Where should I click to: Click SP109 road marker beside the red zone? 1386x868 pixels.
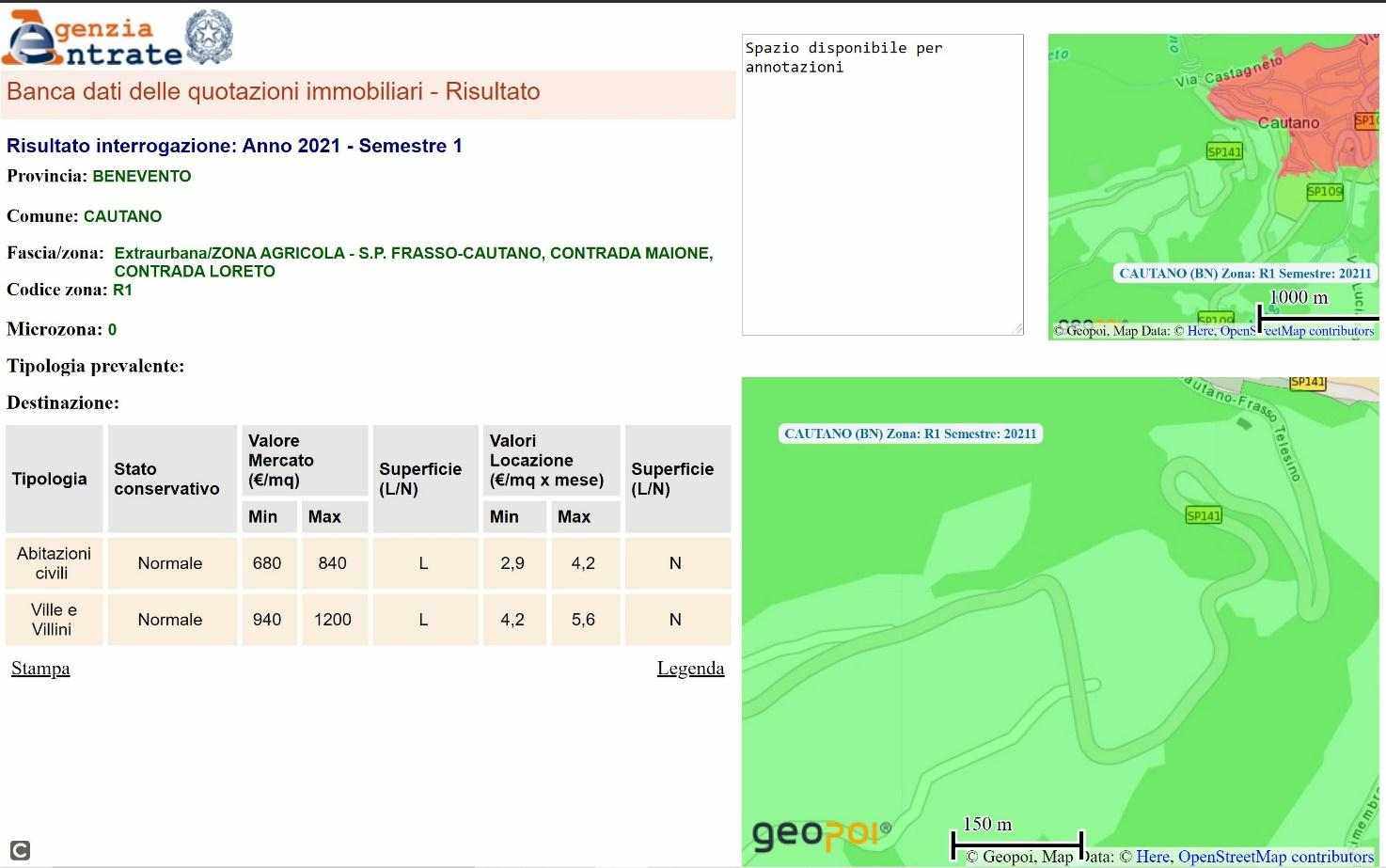pos(1324,192)
